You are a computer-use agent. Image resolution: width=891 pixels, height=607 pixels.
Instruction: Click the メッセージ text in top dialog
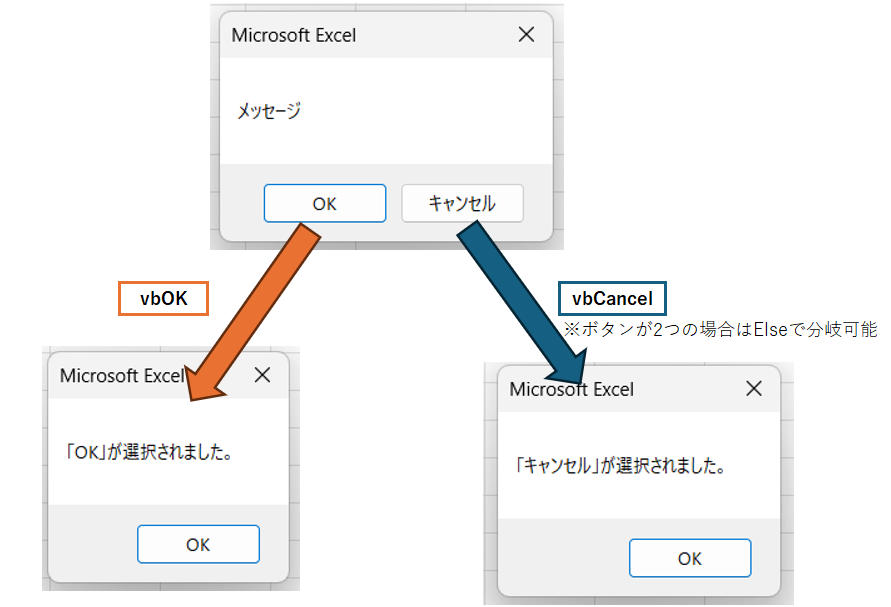pos(268,110)
